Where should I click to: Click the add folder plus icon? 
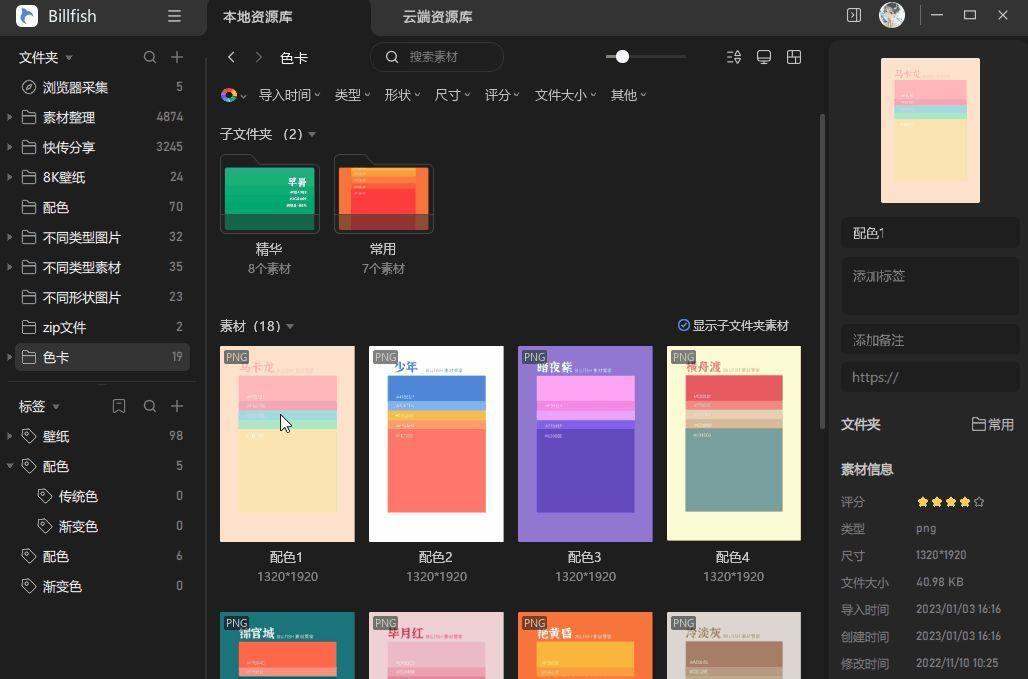pos(177,57)
